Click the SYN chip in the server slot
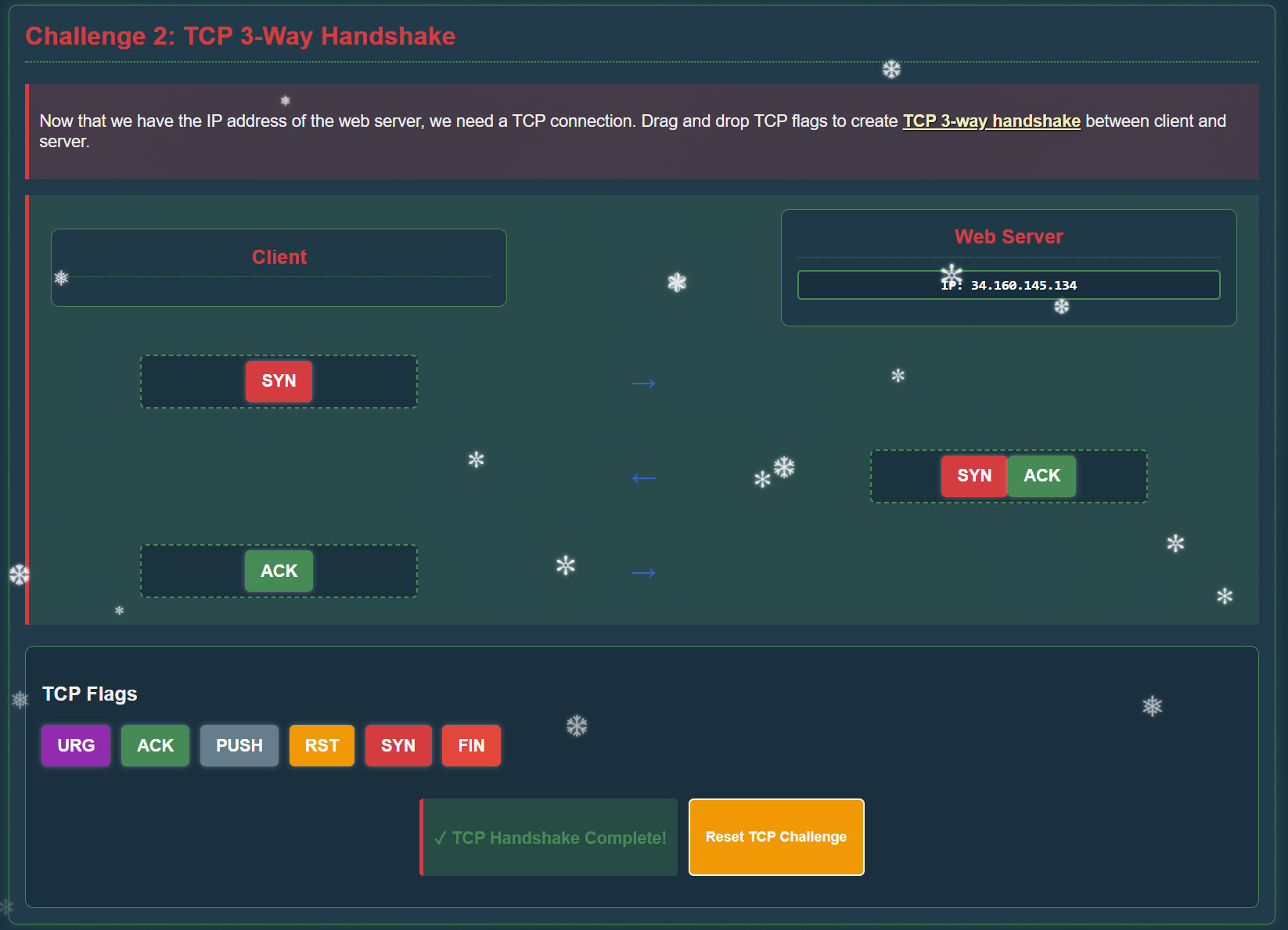 973,476
